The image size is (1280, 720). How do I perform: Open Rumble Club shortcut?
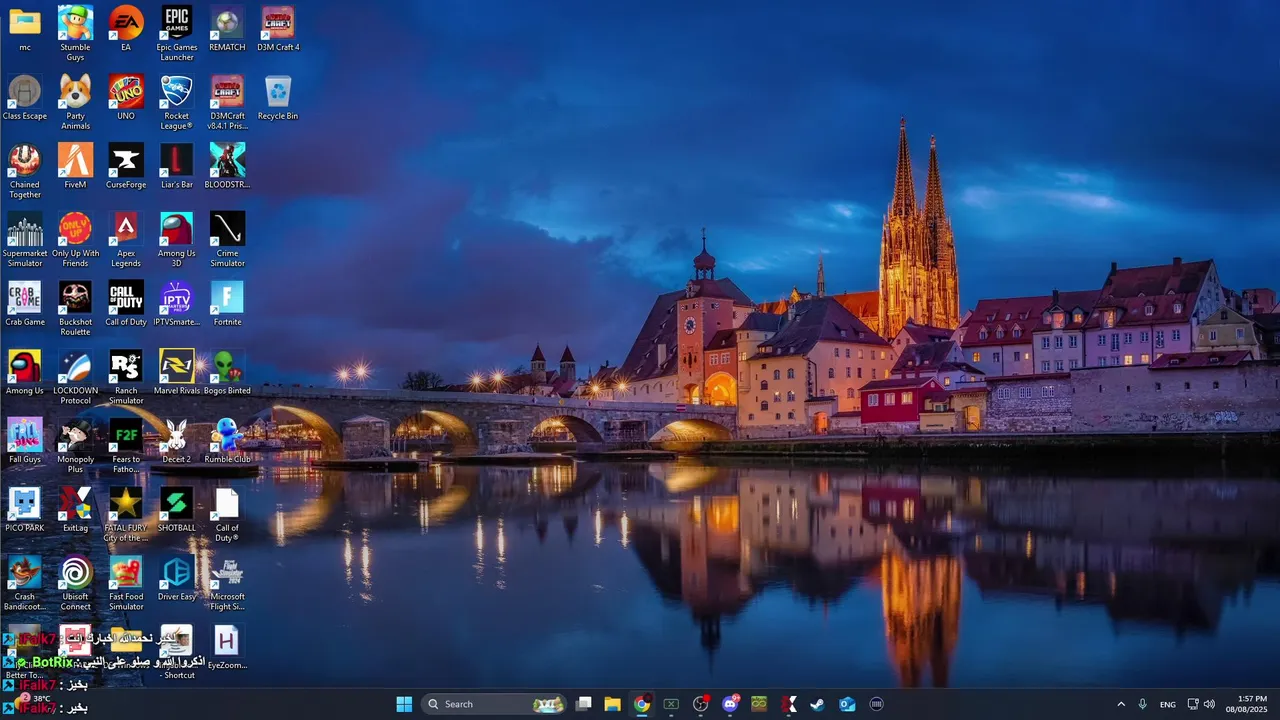[227, 442]
